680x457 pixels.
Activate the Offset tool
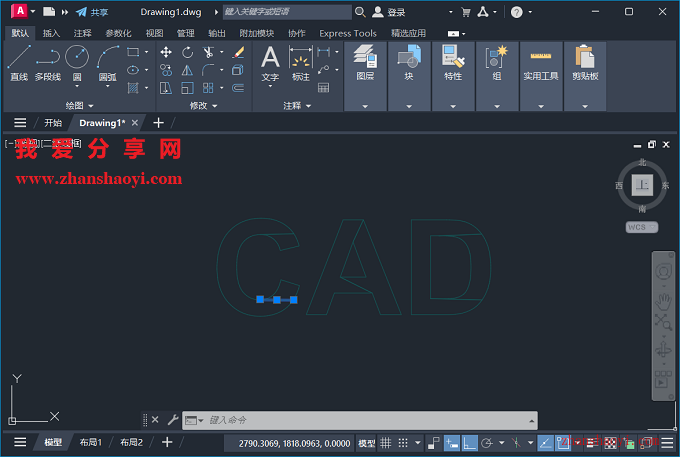(238, 88)
